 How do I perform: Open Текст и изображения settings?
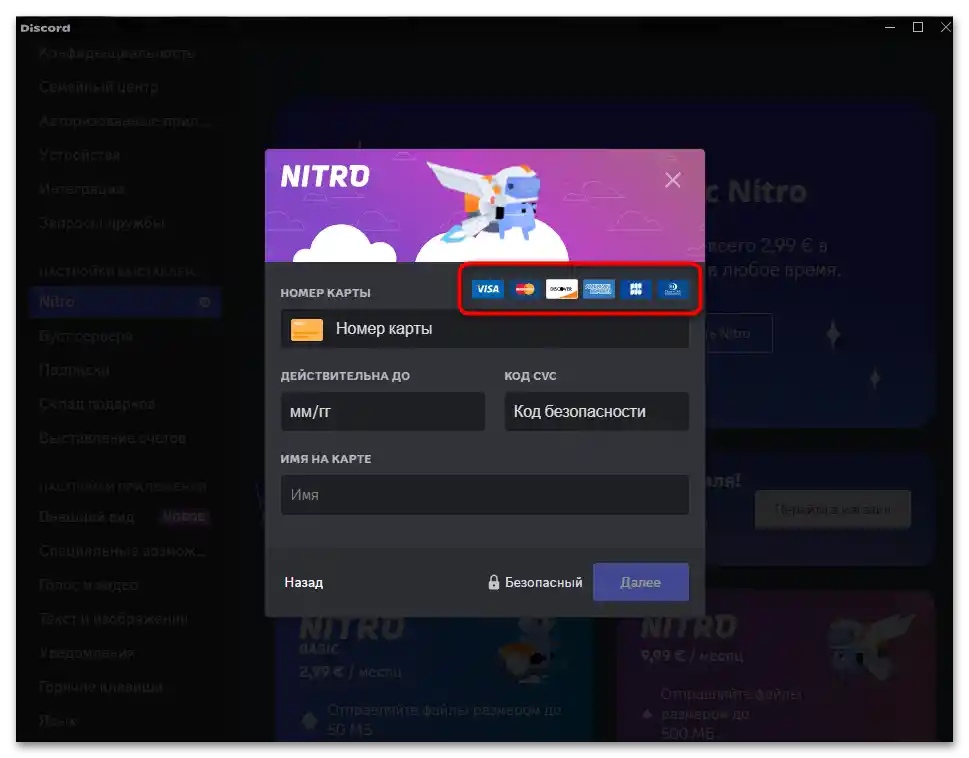click(113, 619)
